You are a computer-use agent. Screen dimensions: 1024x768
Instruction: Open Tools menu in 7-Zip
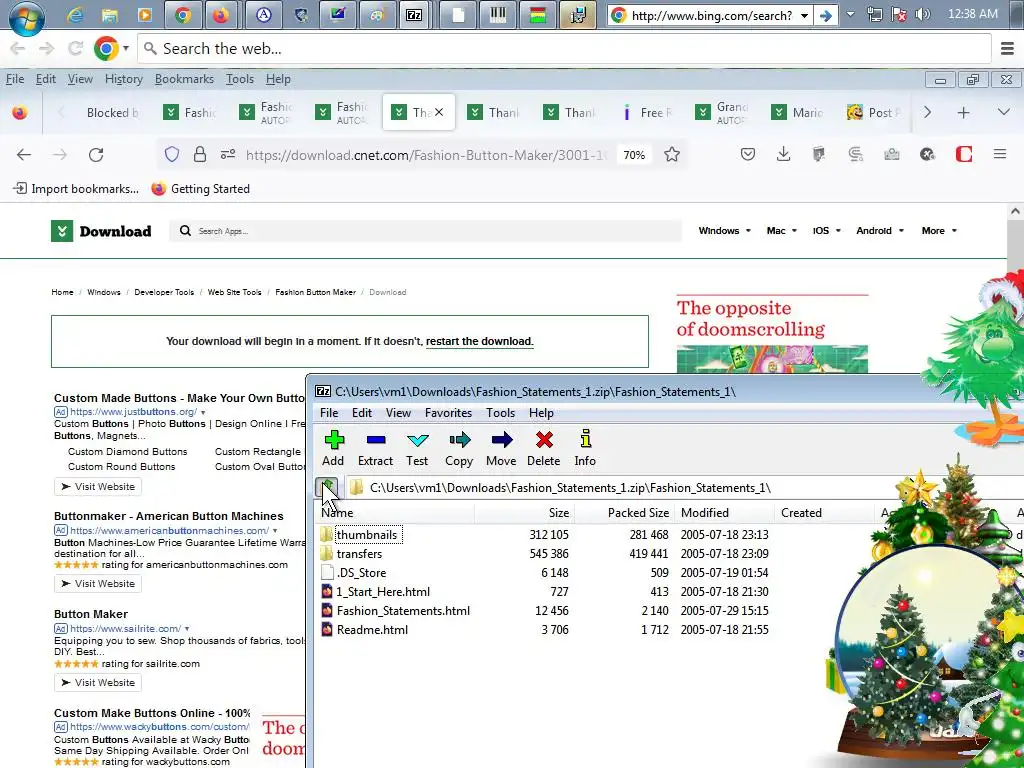[500, 413]
